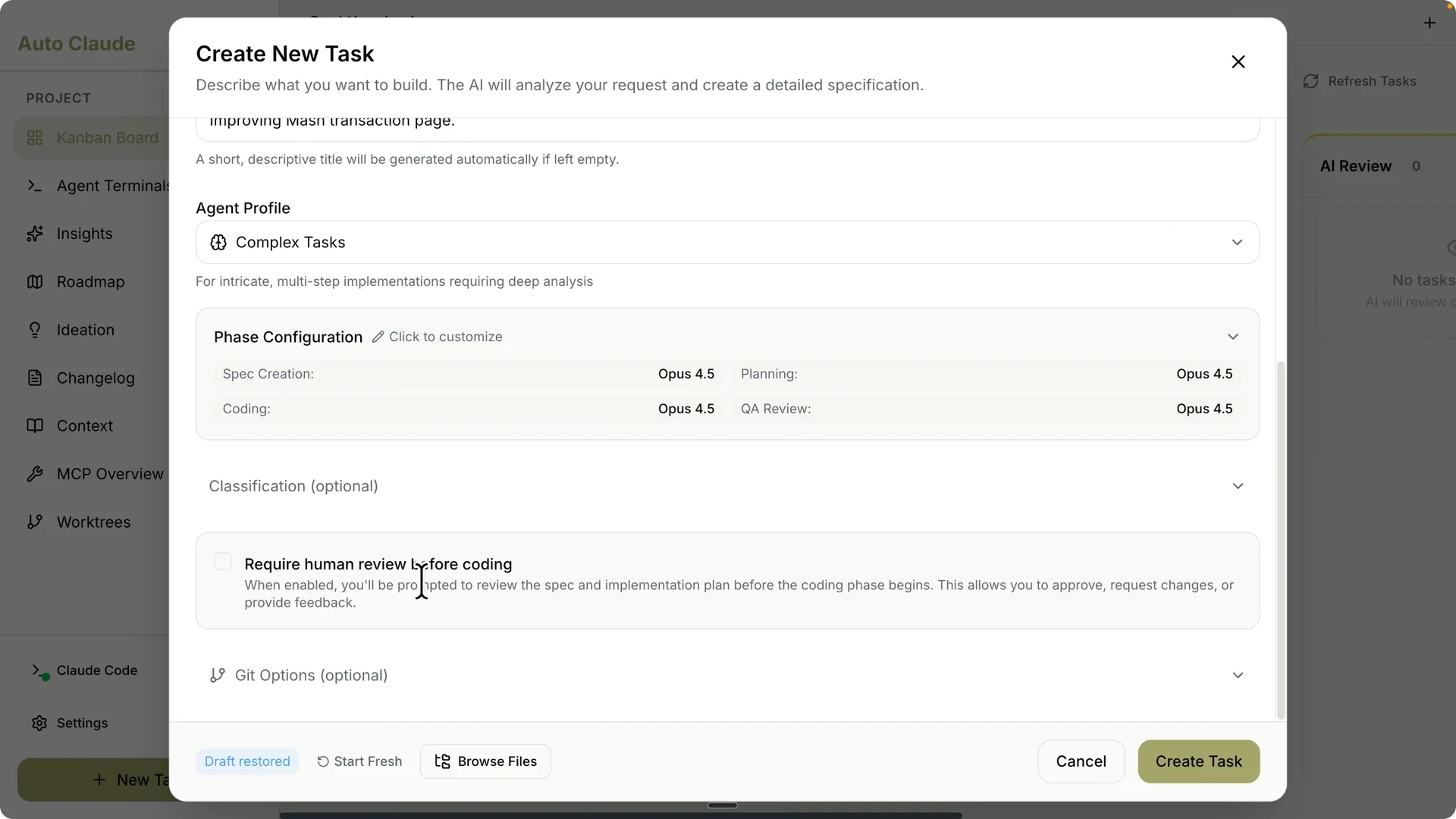The image size is (1456, 819).
Task: Click the Roadmap map icon
Action: tap(35, 281)
